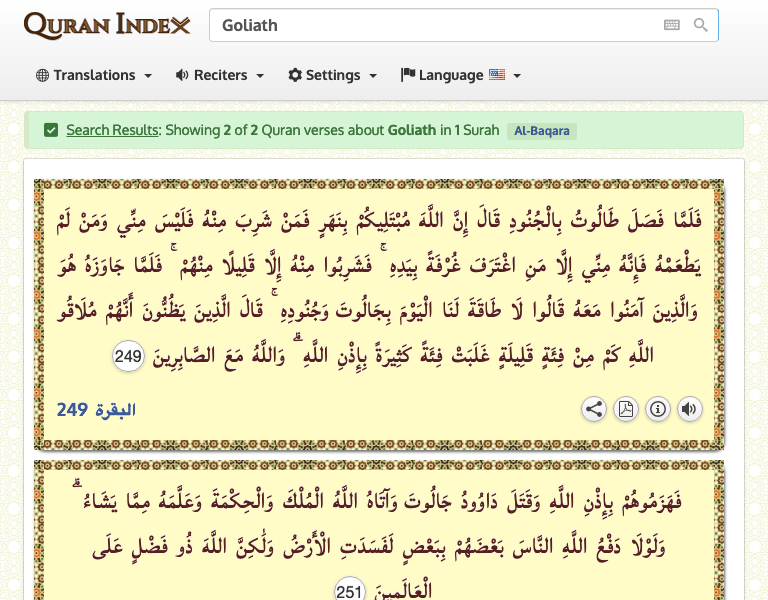Click the Search Results link
The height and width of the screenshot is (600, 768).
coord(112,130)
